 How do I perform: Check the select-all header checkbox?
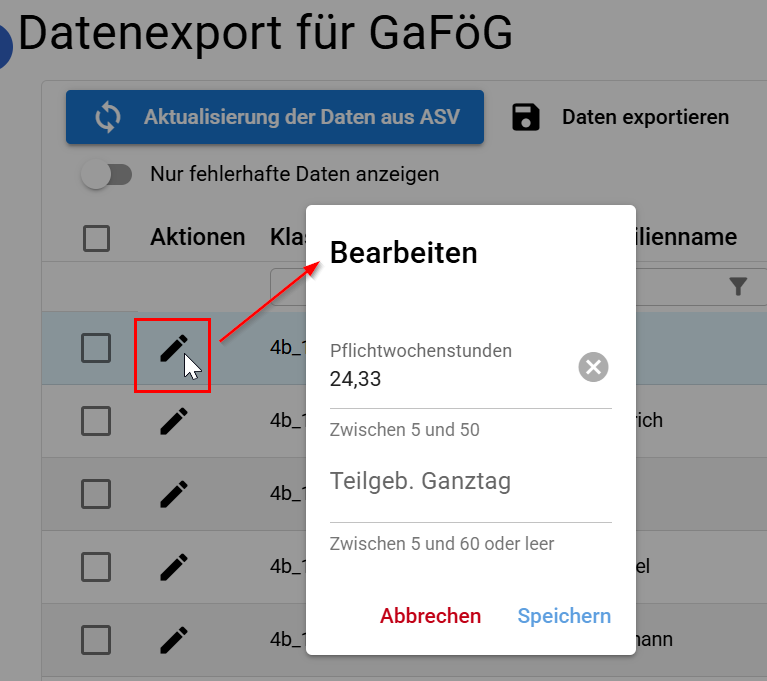coord(96,238)
